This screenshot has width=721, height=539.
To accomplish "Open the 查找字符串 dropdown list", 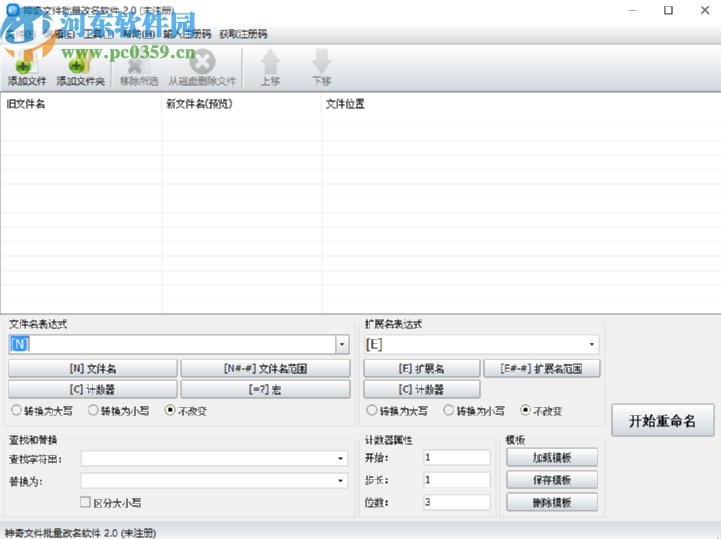I will (340, 459).
